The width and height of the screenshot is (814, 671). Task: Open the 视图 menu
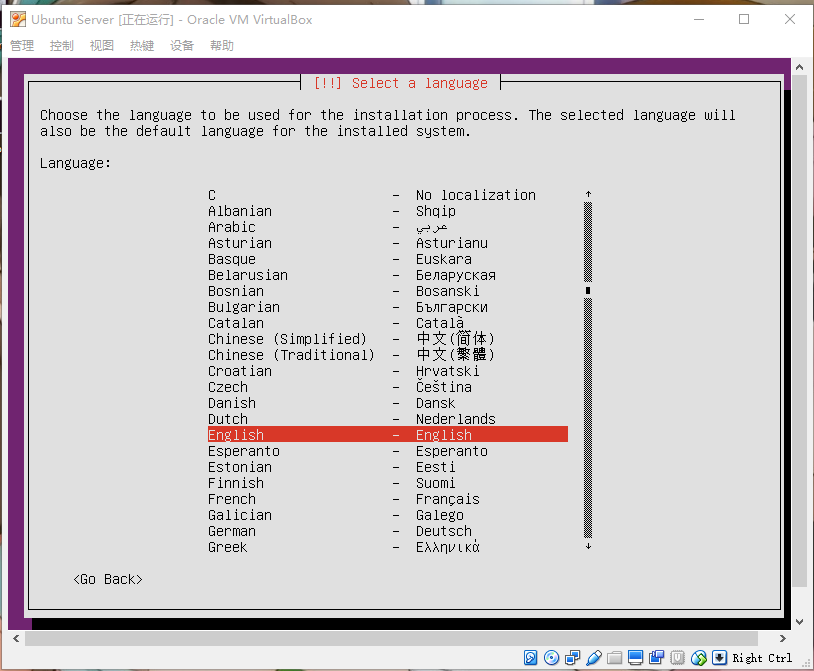(x=102, y=46)
